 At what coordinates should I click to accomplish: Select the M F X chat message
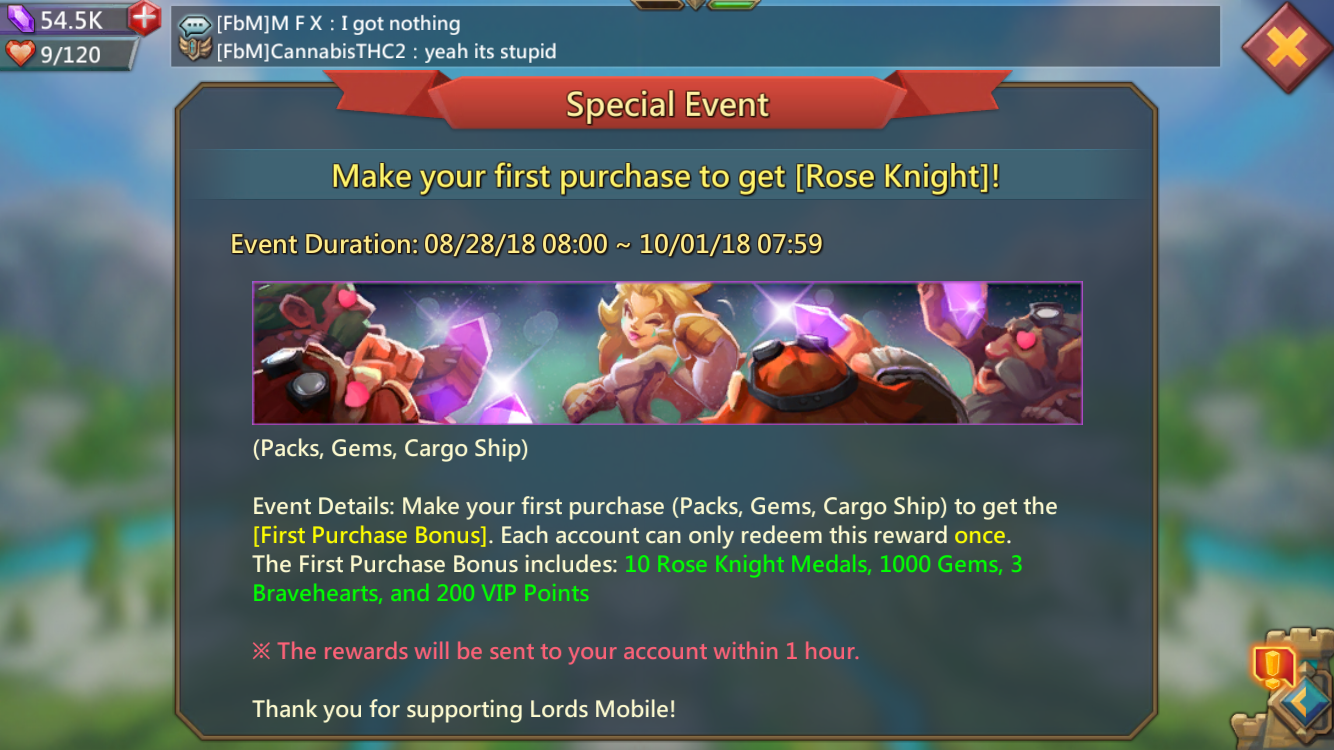(x=339, y=24)
